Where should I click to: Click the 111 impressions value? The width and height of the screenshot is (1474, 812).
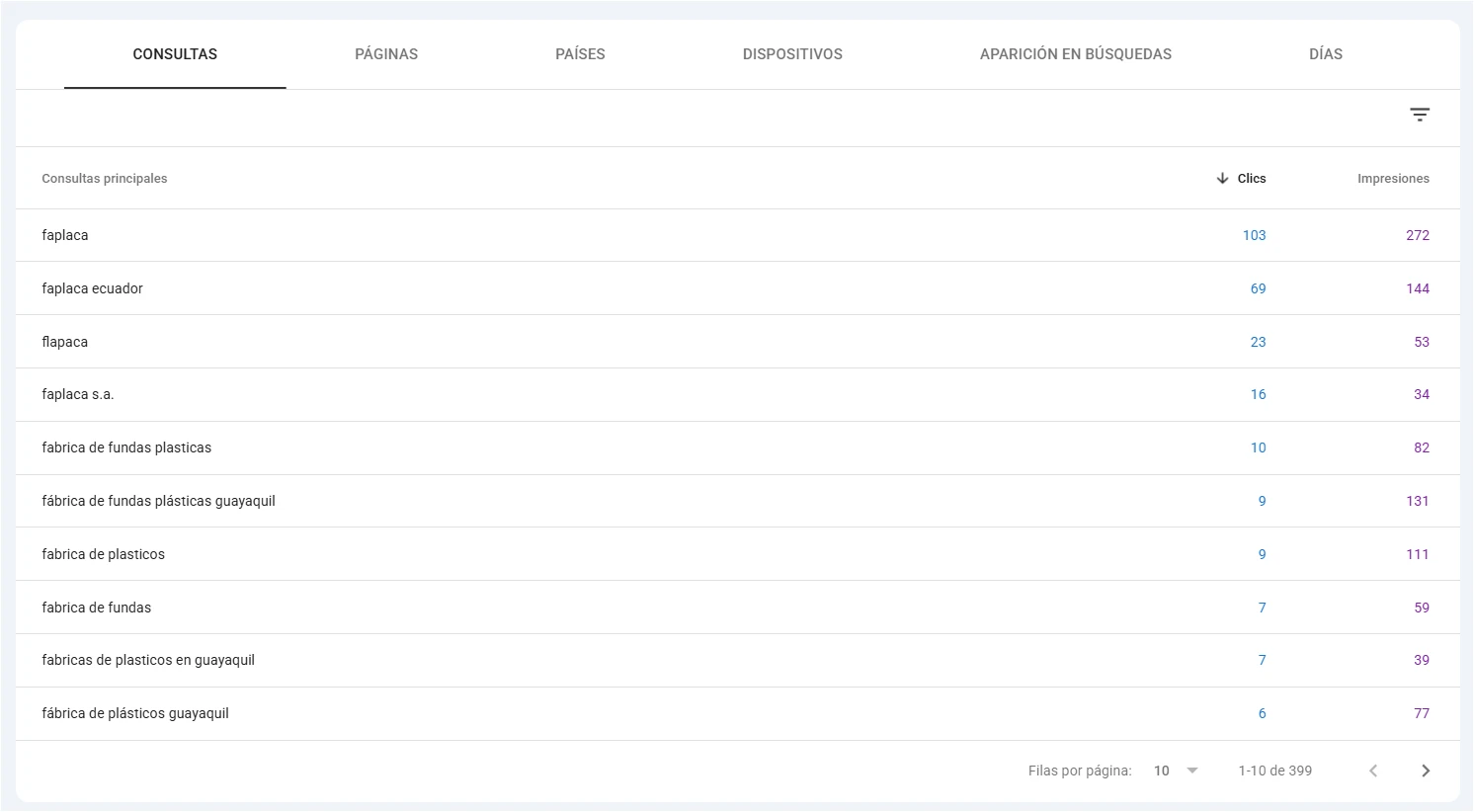[1418, 554]
